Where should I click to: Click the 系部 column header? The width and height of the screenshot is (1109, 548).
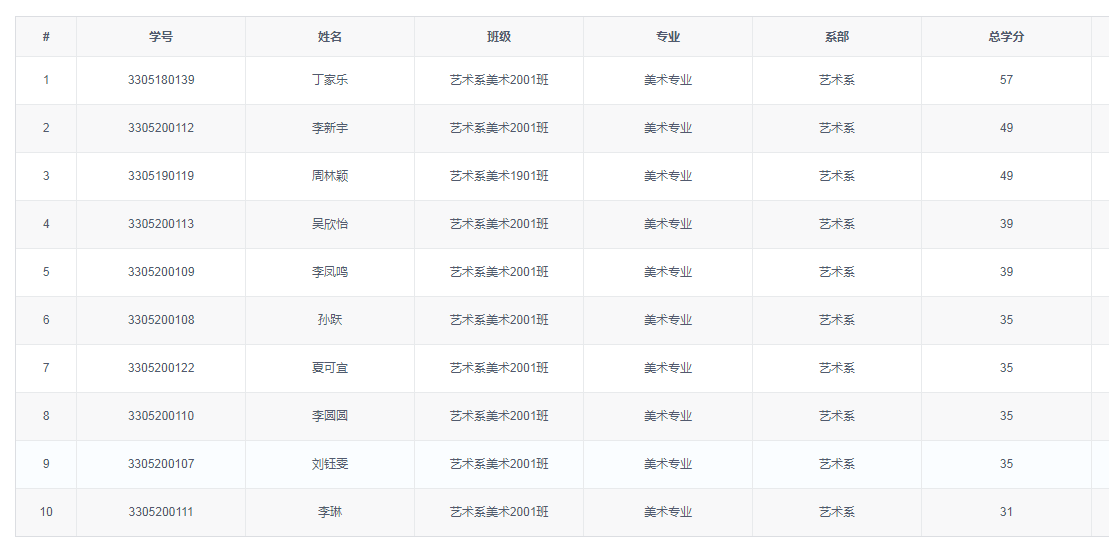(x=837, y=37)
